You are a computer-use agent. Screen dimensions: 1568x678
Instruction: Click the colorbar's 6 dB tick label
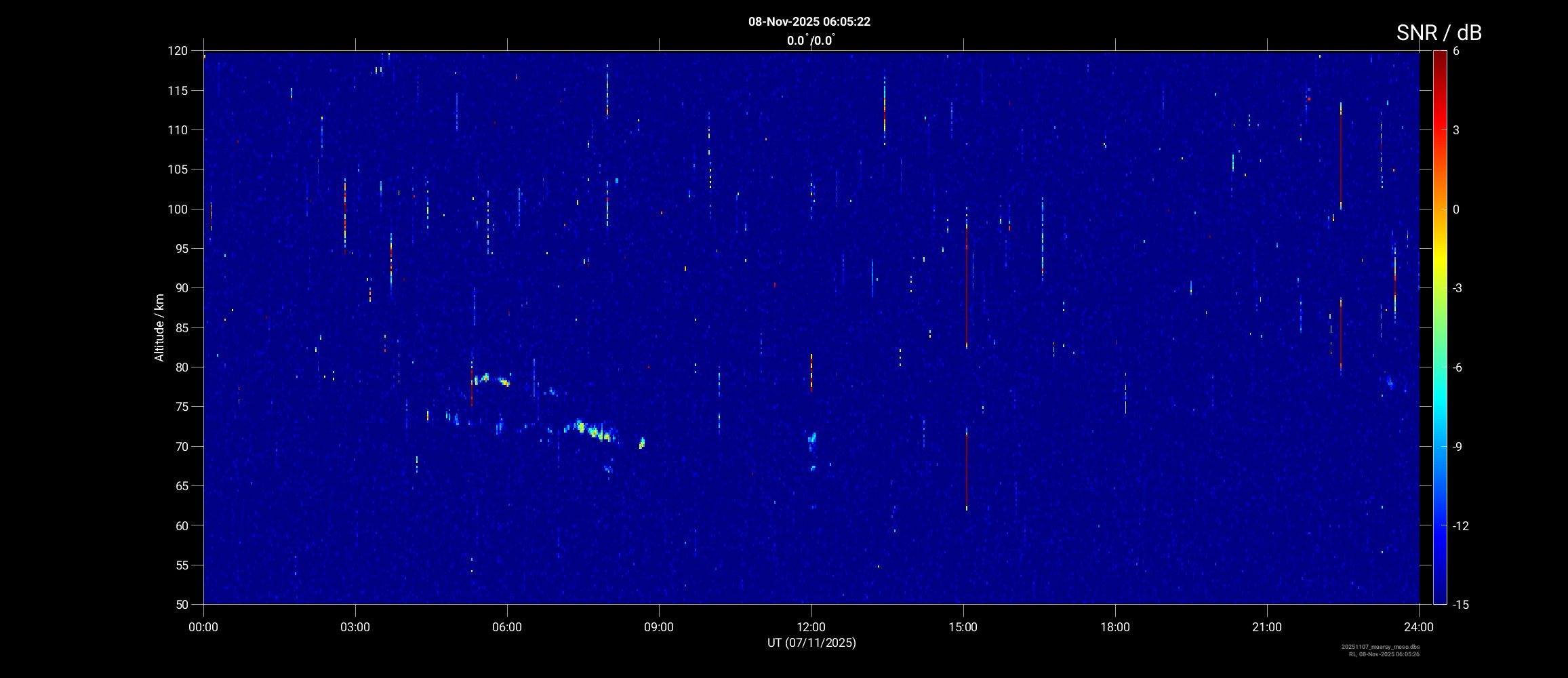tap(1456, 51)
